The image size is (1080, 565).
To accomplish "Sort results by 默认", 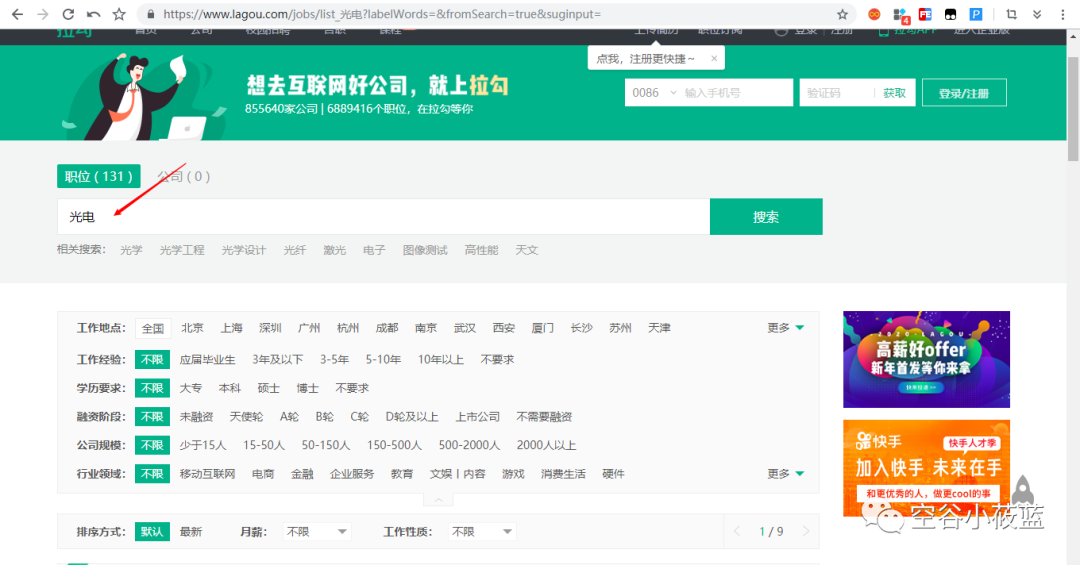I will click(152, 532).
